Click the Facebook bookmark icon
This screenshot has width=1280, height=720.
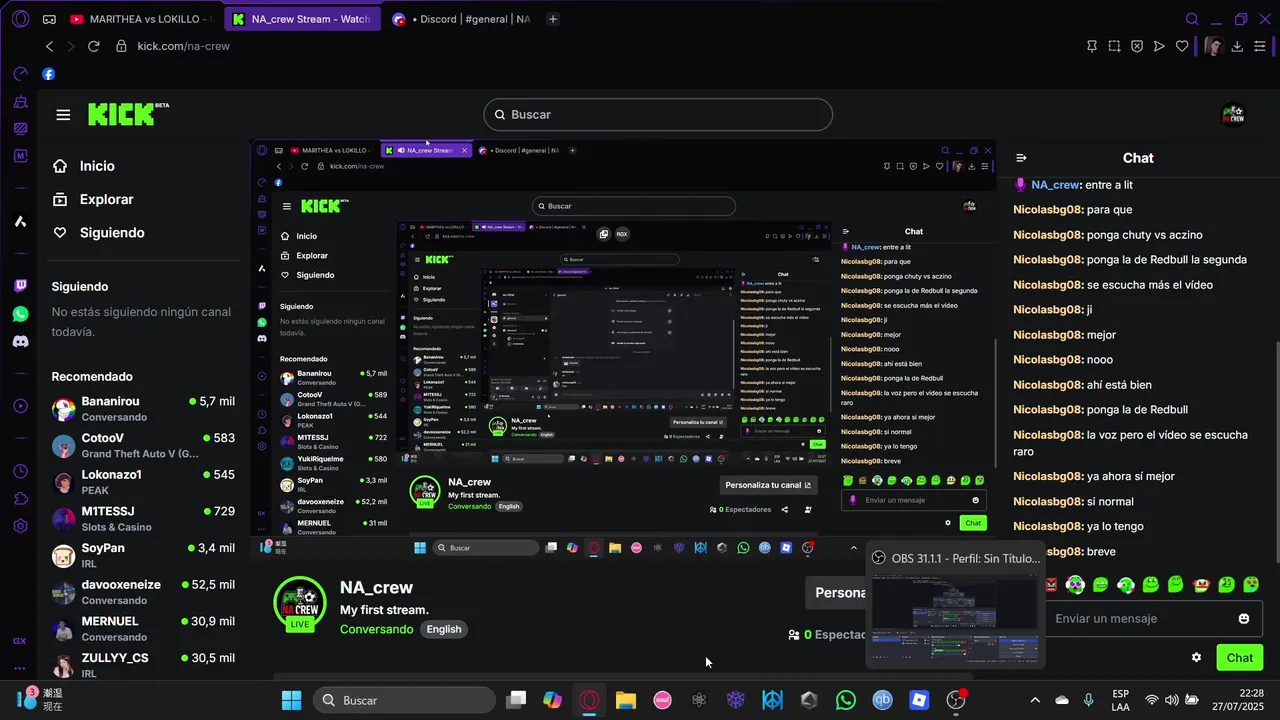click(x=48, y=74)
